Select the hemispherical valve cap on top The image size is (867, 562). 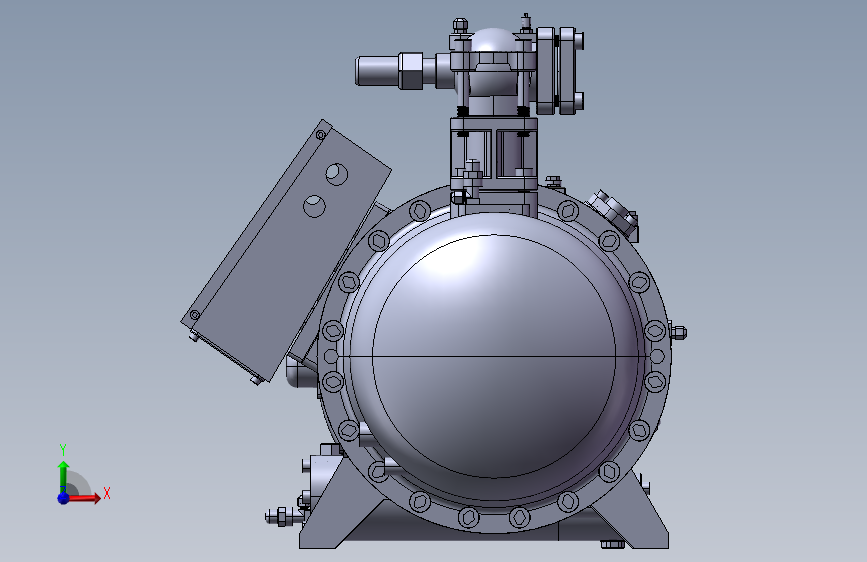pyautogui.click(x=494, y=41)
